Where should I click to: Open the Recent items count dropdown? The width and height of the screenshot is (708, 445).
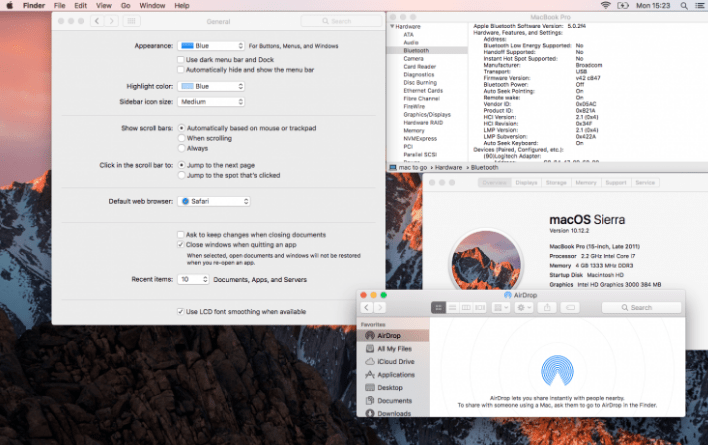(x=193, y=279)
